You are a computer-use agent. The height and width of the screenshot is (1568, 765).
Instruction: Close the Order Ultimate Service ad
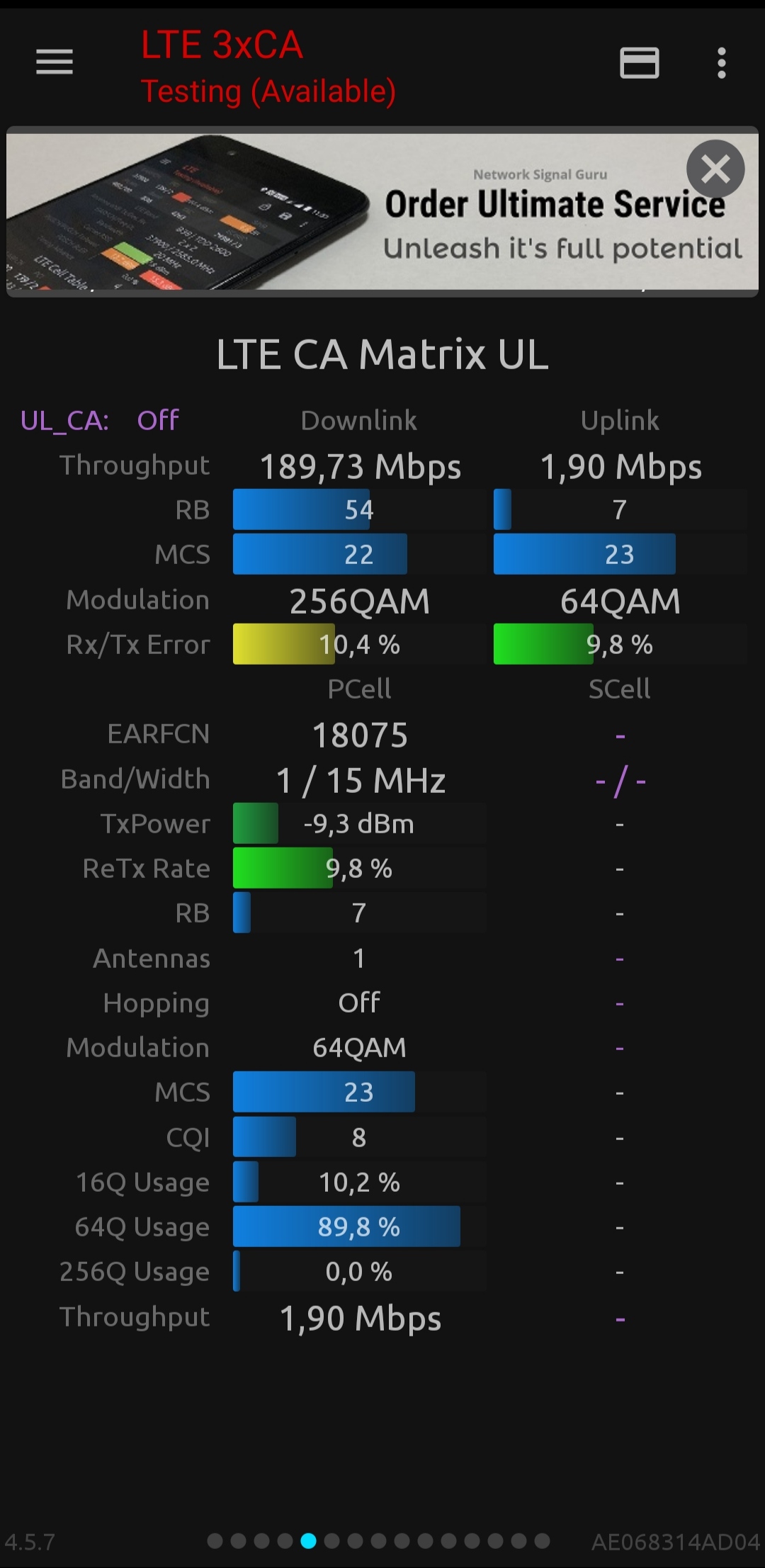(x=715, y=169)
